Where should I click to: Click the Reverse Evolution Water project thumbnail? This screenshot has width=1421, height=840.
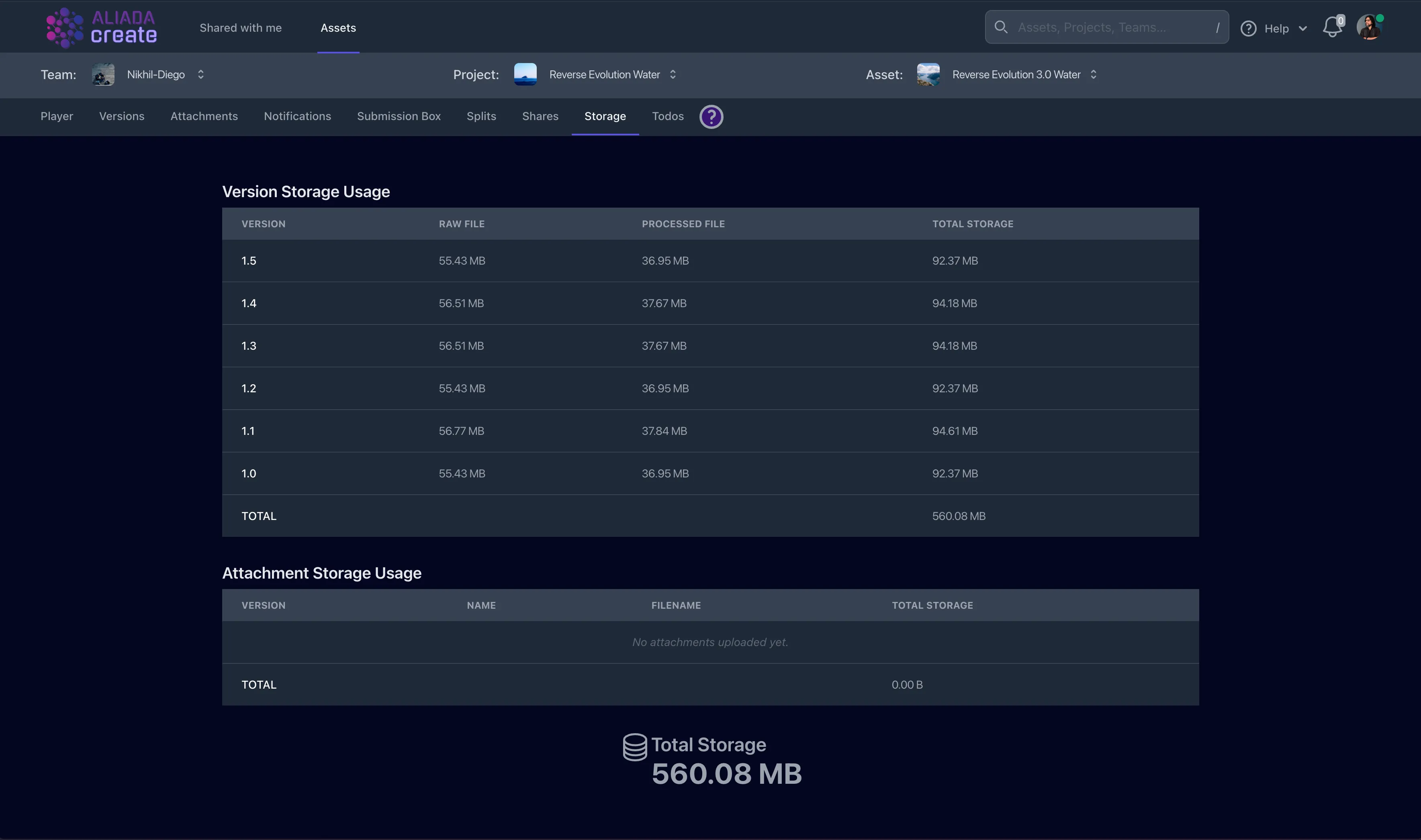(525, 75)
